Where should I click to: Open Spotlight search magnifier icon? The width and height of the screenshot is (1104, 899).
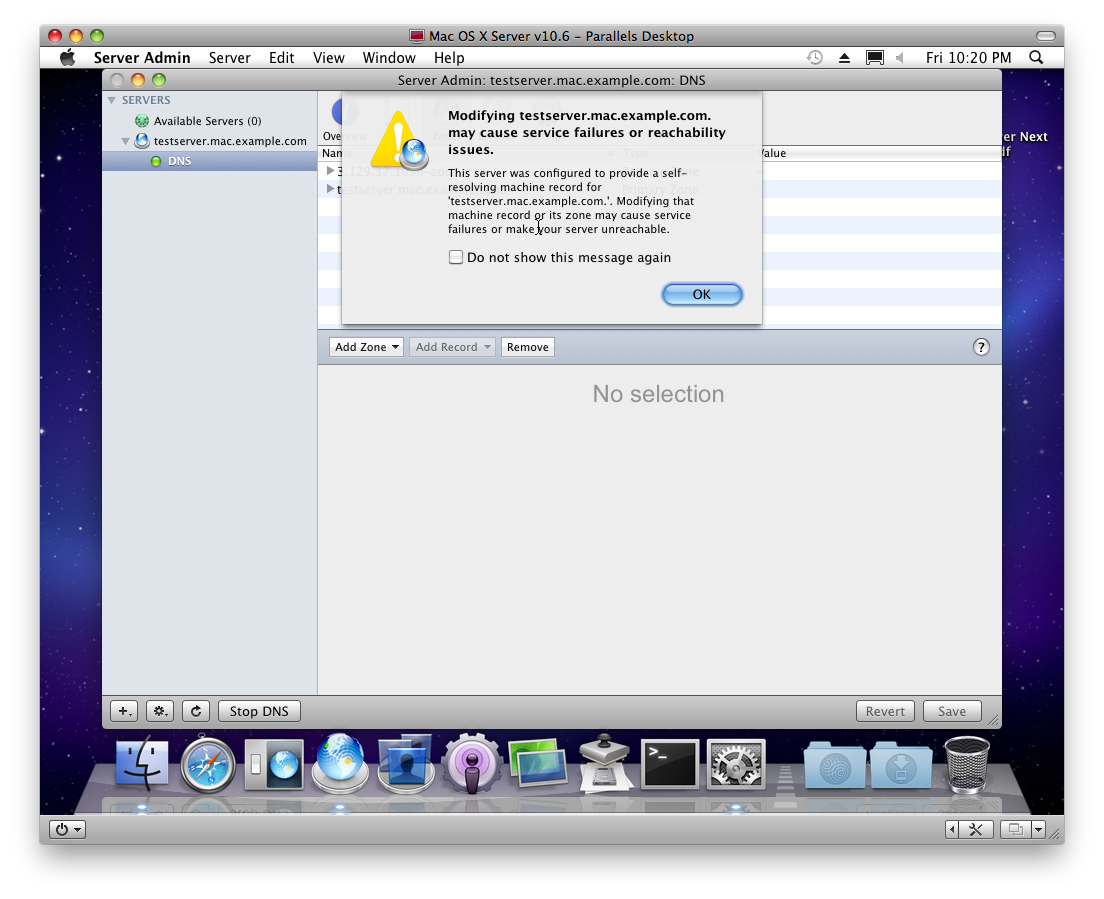coord(1036,58)
